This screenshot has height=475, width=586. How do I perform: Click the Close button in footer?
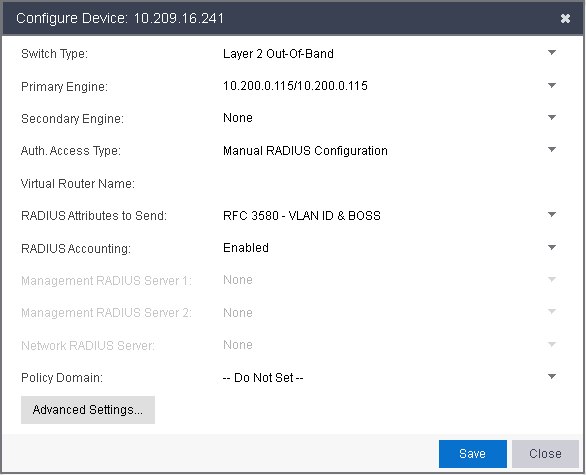(545, 454)
